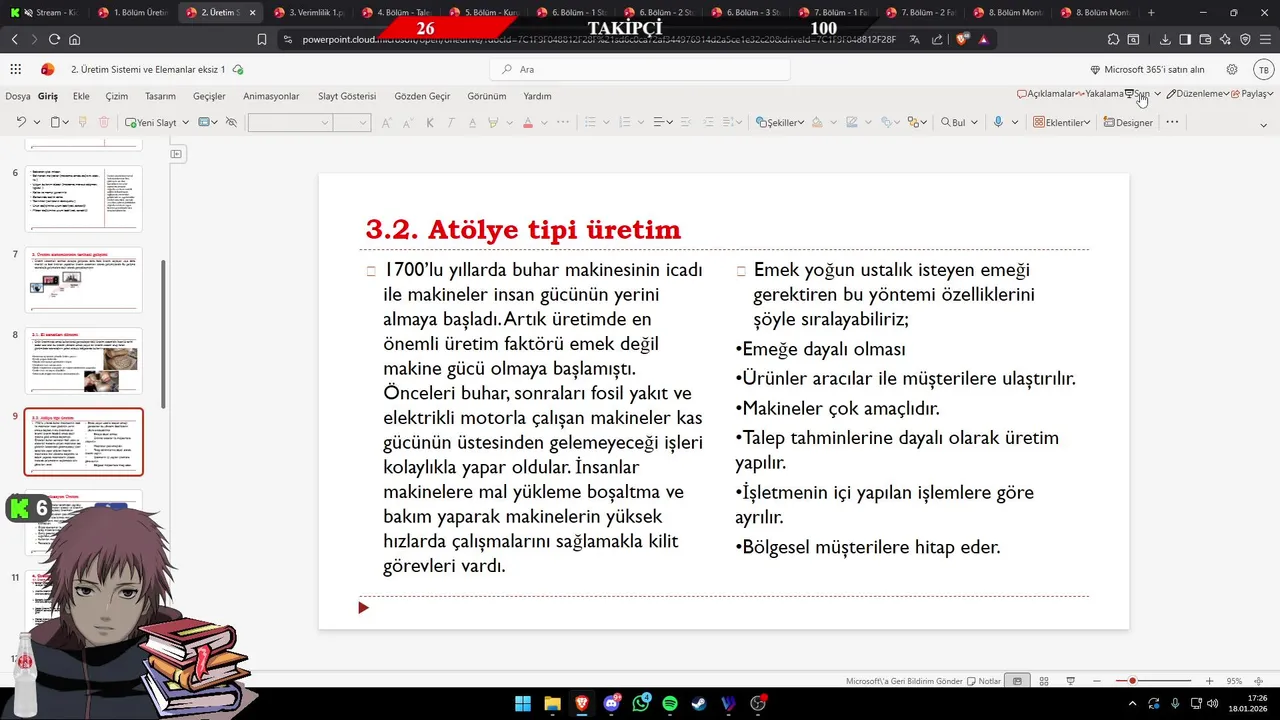Click the shape outline pen icon
The height and width of the screenshot is (720, 1280).
[851, 122]
